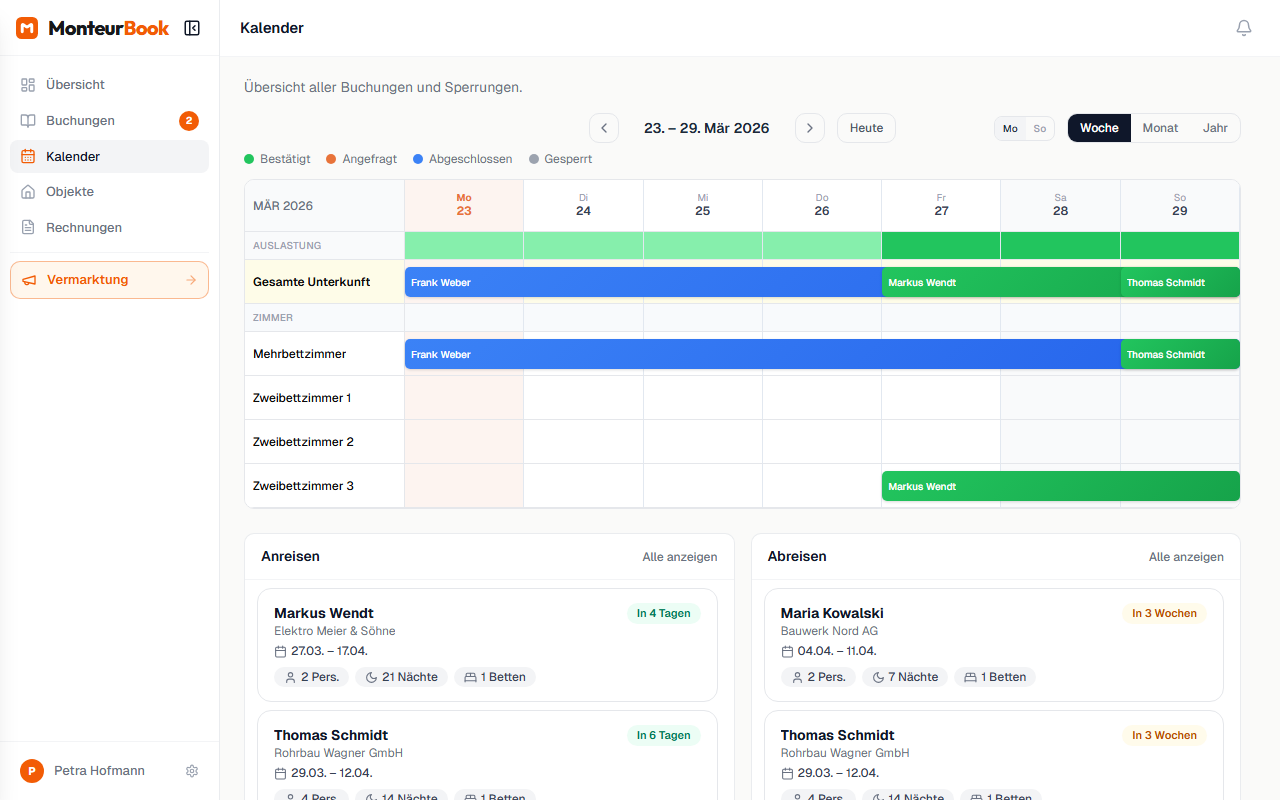This screenshot has width=1280, height=800.
Task: Open Buchungen in the sidebar
Action: tap(80, 121)
